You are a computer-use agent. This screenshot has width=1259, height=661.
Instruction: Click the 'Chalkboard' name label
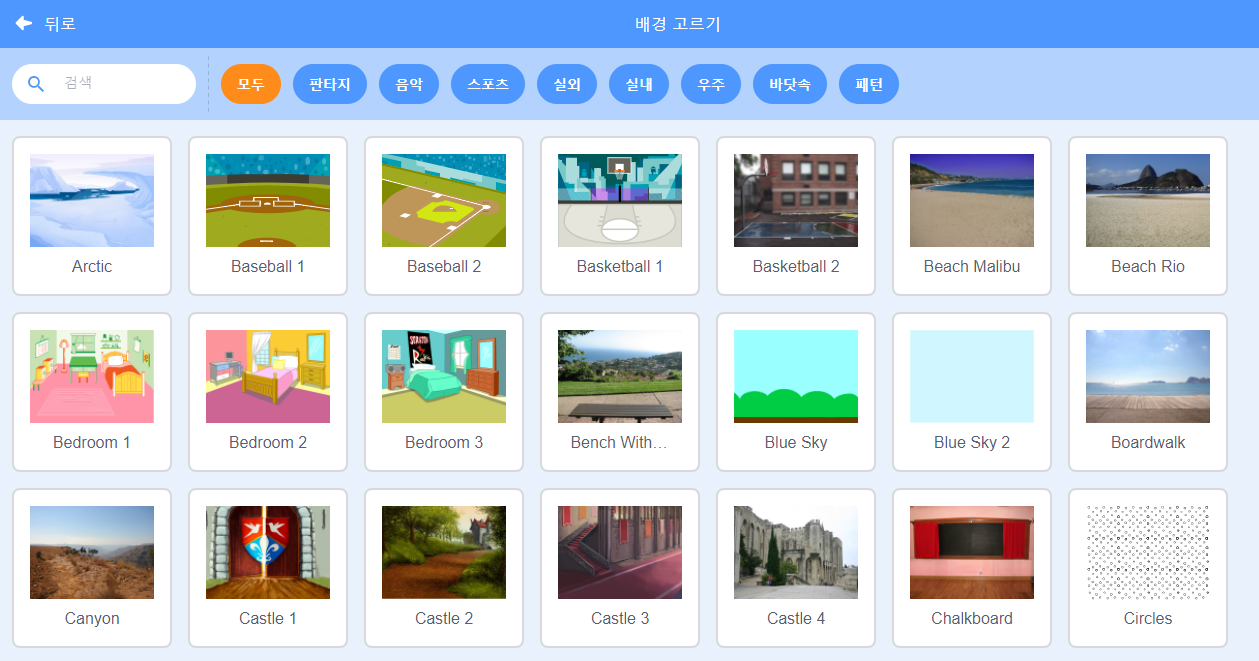coord(972,618)
